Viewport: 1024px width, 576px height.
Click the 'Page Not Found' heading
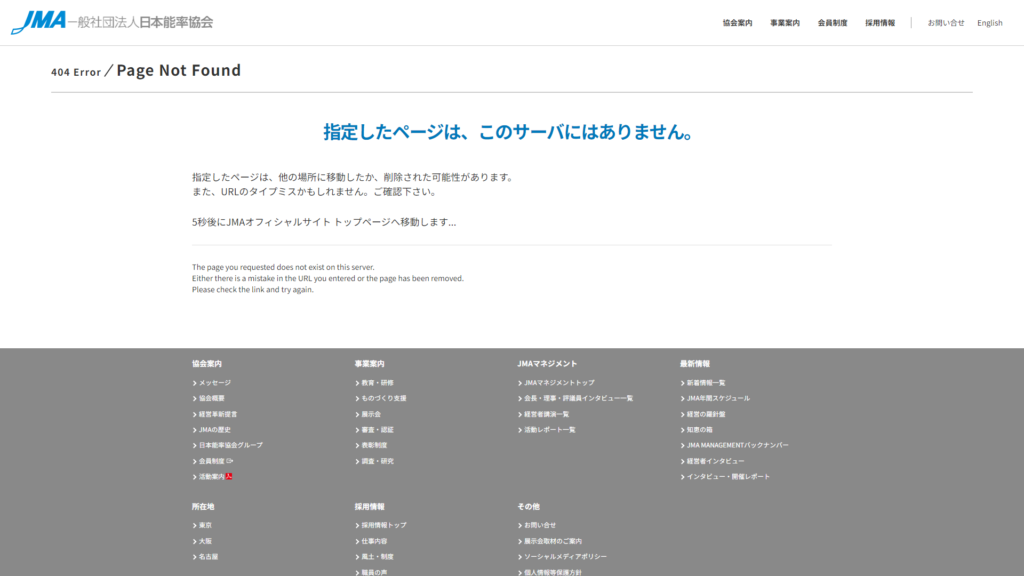click(178, 70)
